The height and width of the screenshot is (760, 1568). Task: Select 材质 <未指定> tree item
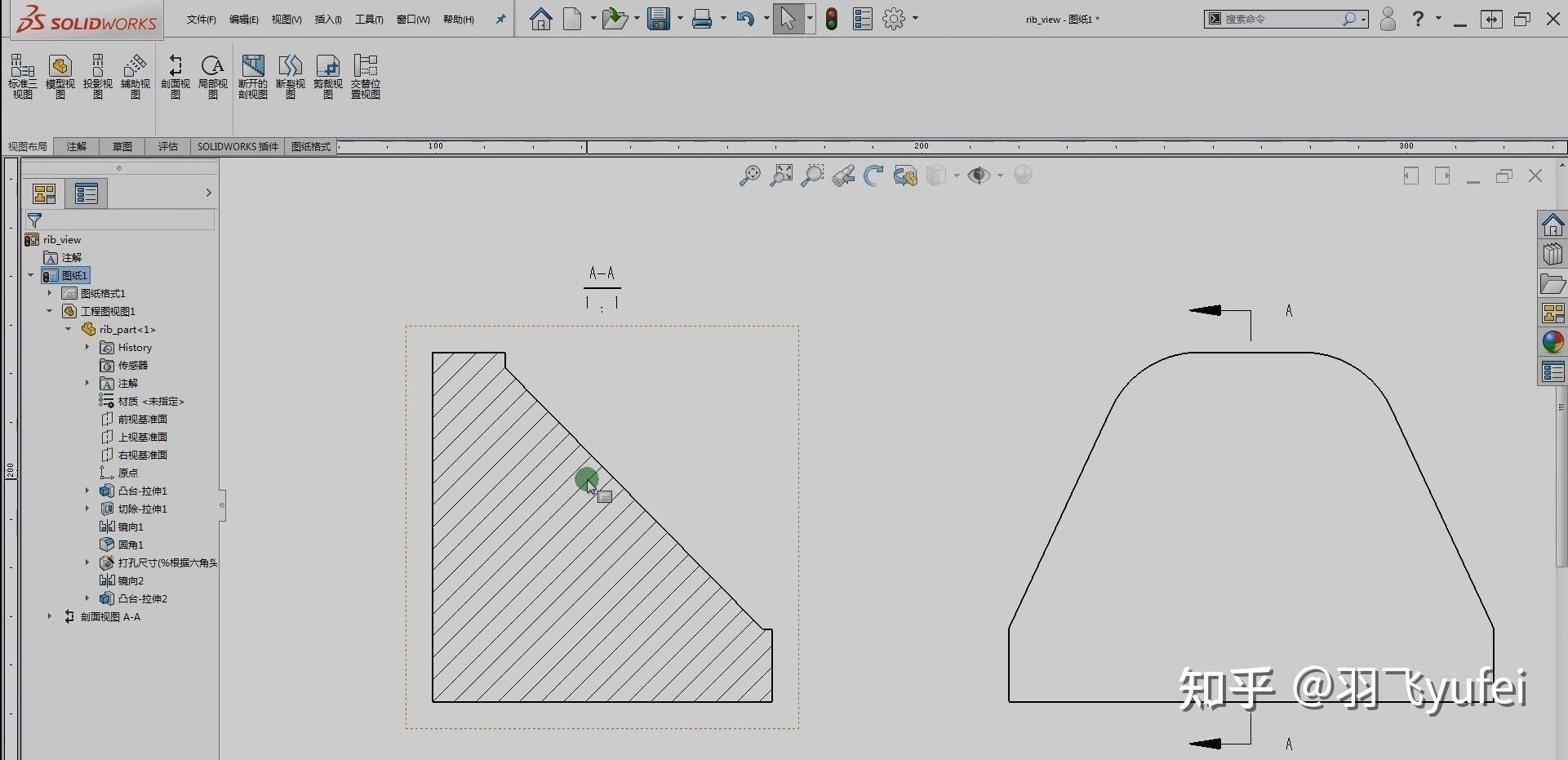142,401
